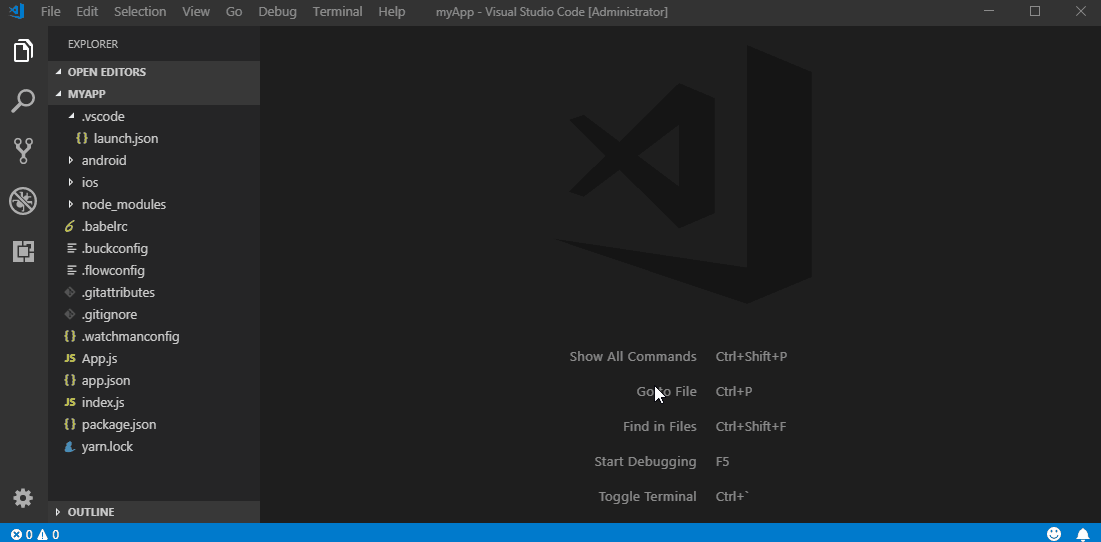Click the git icon beside .gitattributes

(x=70, y=292)
